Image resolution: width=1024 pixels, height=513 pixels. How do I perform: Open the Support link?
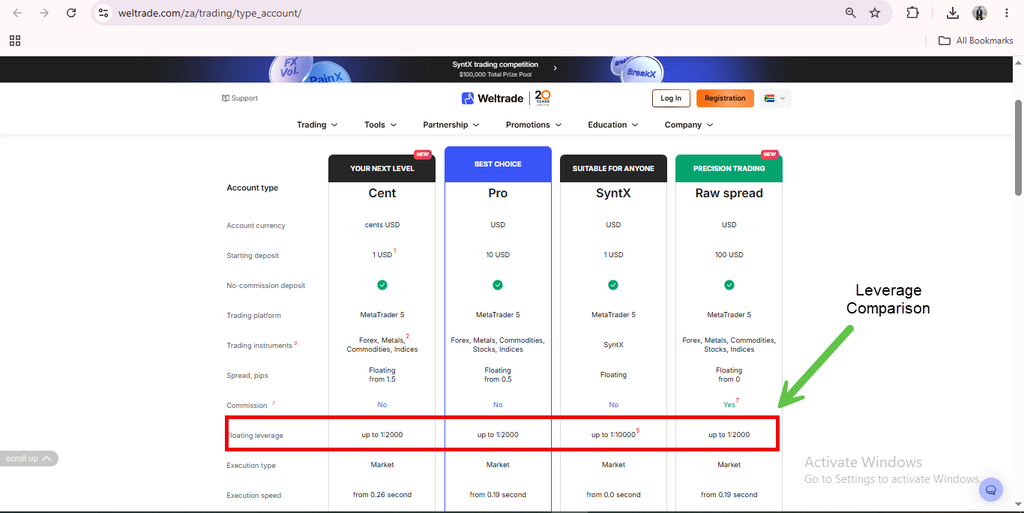[240, 98]
